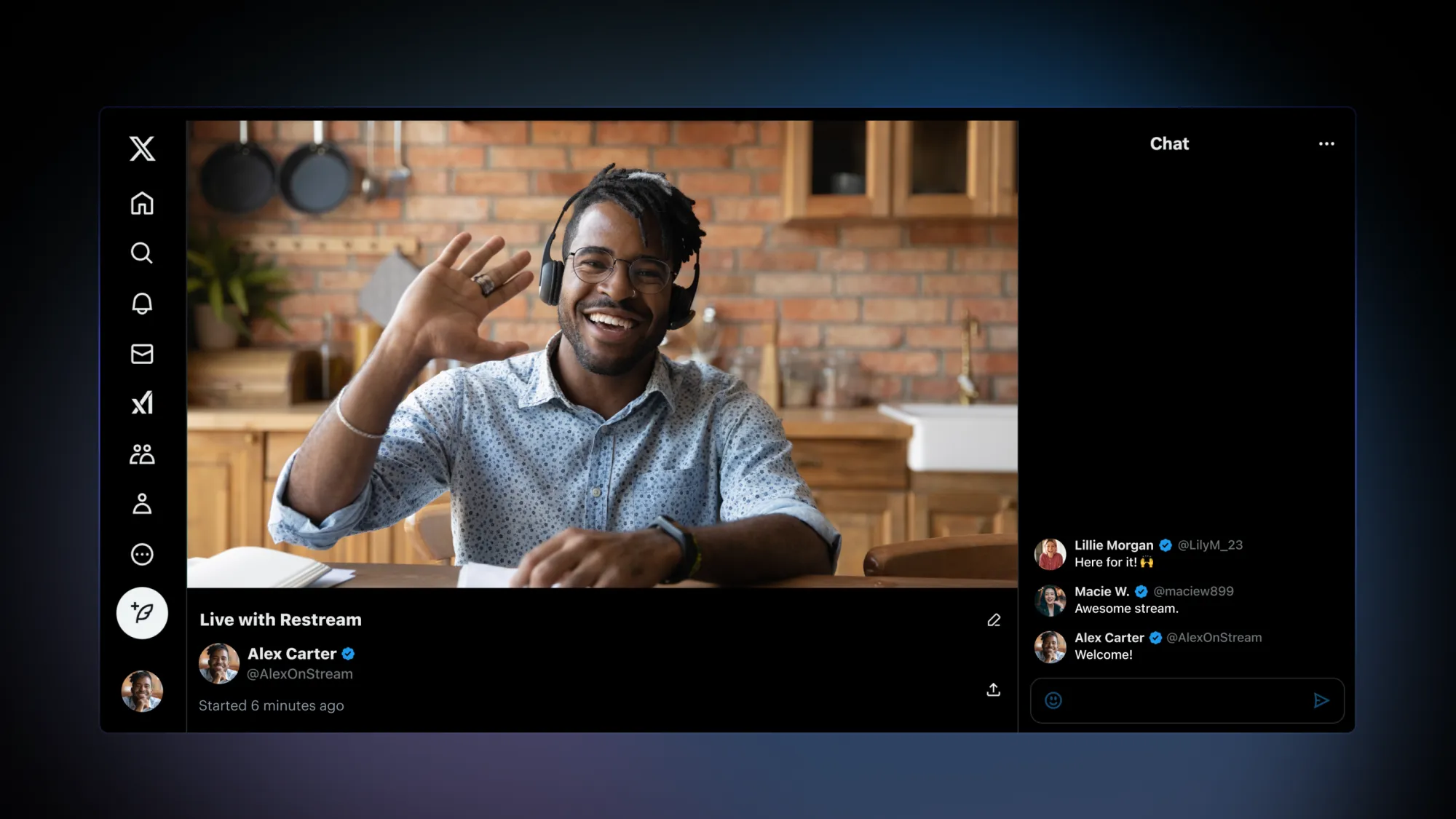Open Communities people icon

pyautogui.click(x=142, y=454)
